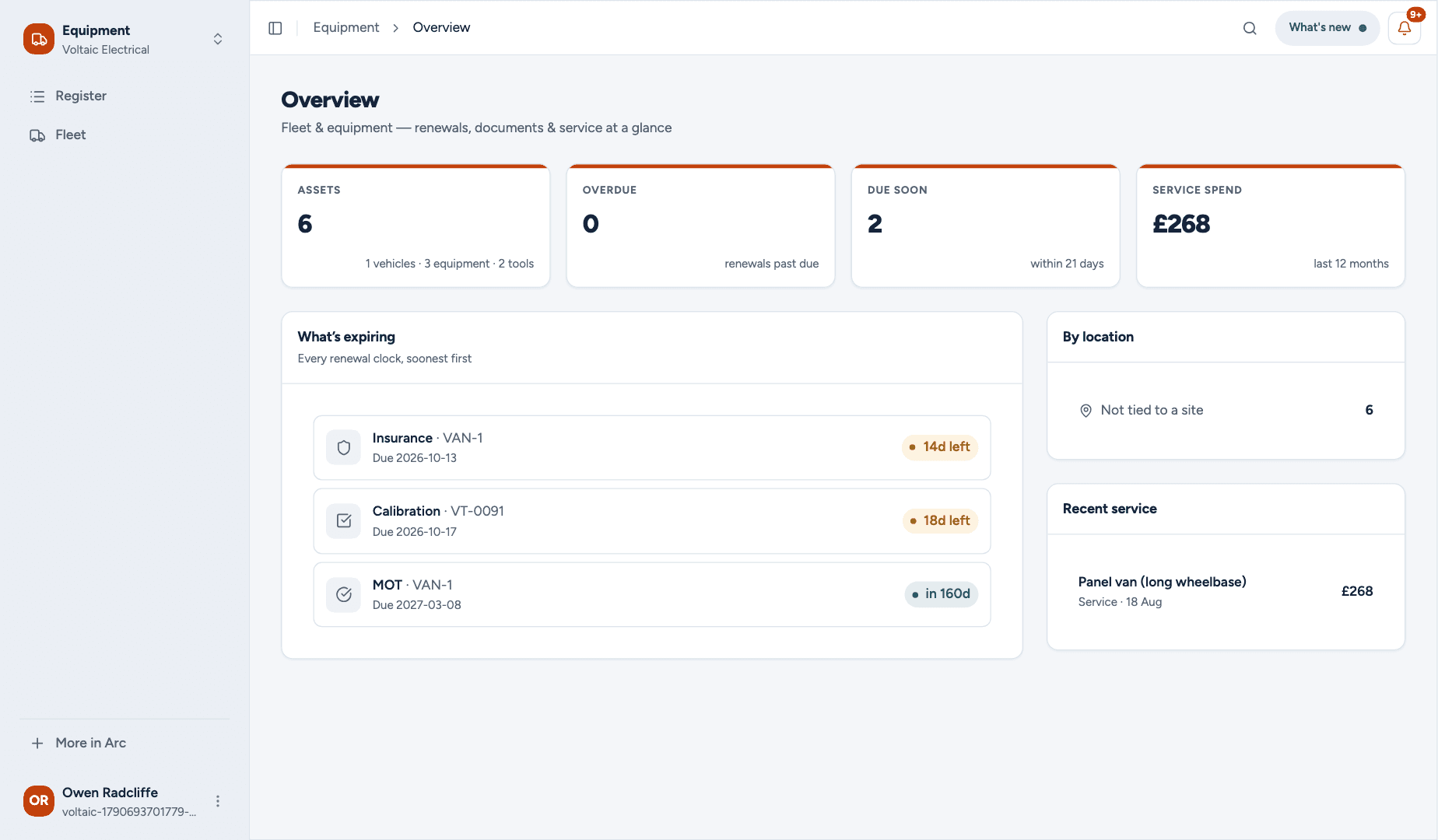
Task: Click the Calibration checkbox icon for VT-0091
Action: (344, 521)
